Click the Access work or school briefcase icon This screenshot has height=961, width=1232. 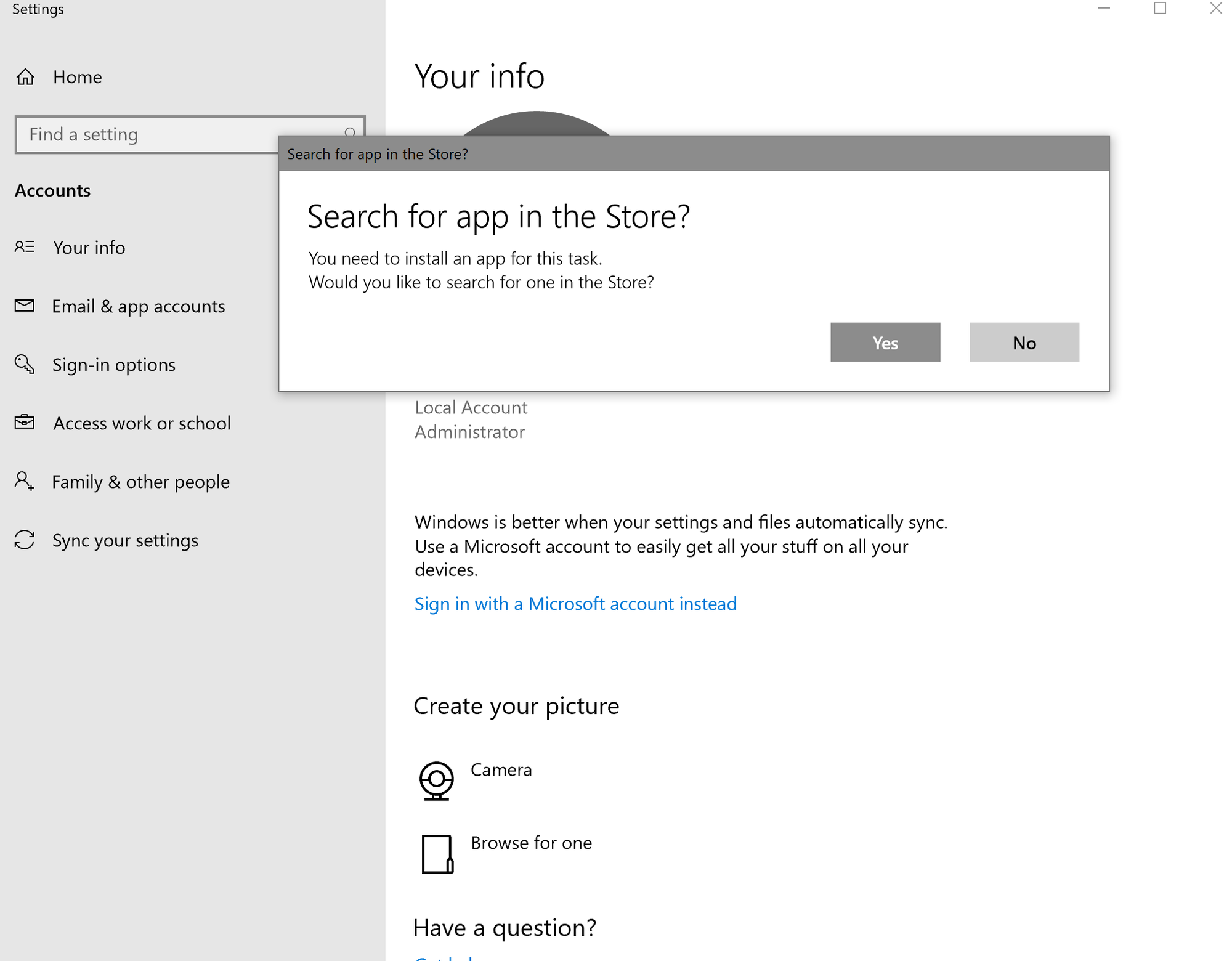coord(25,423)
